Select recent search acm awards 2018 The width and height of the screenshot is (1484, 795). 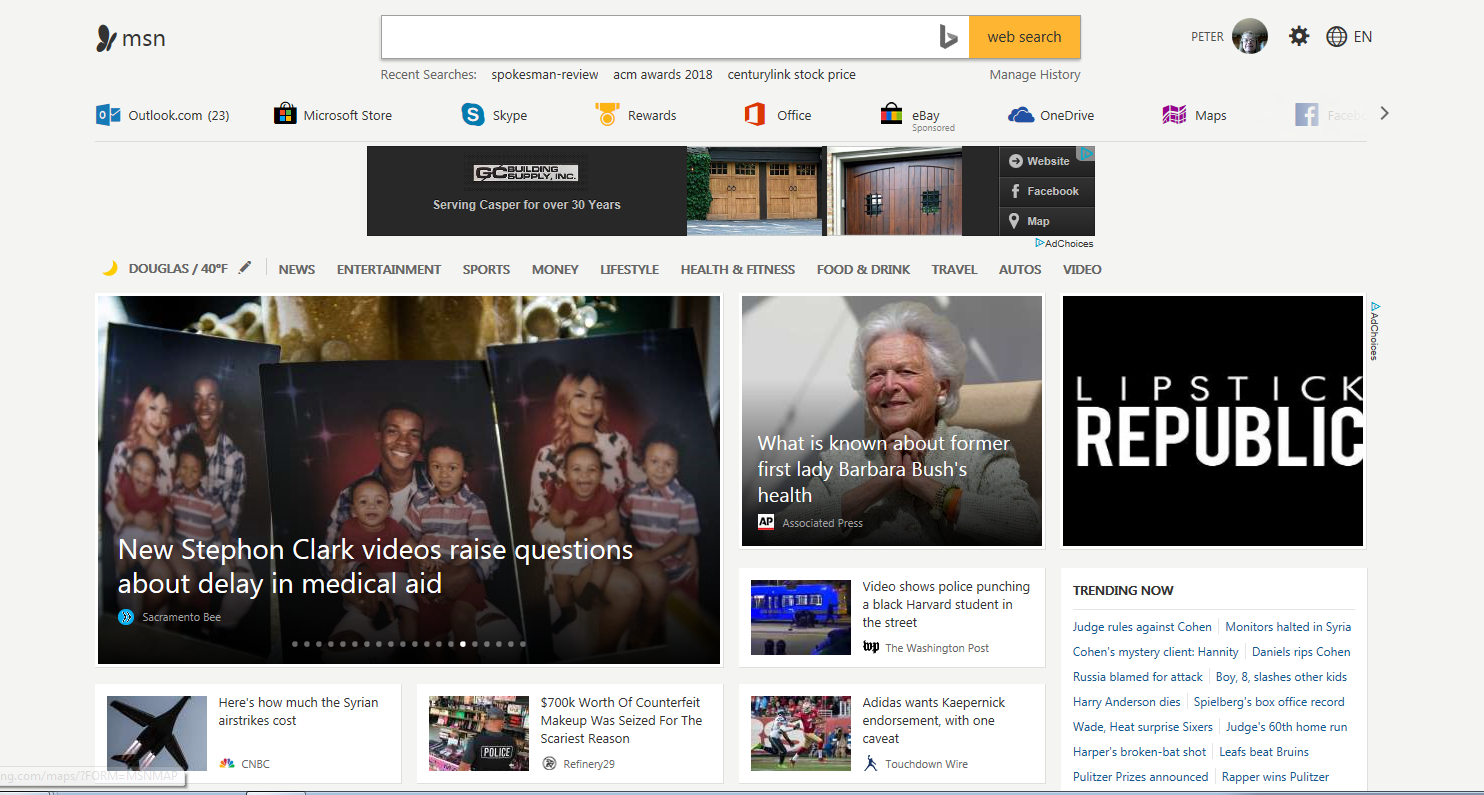(x=663, y=74)
